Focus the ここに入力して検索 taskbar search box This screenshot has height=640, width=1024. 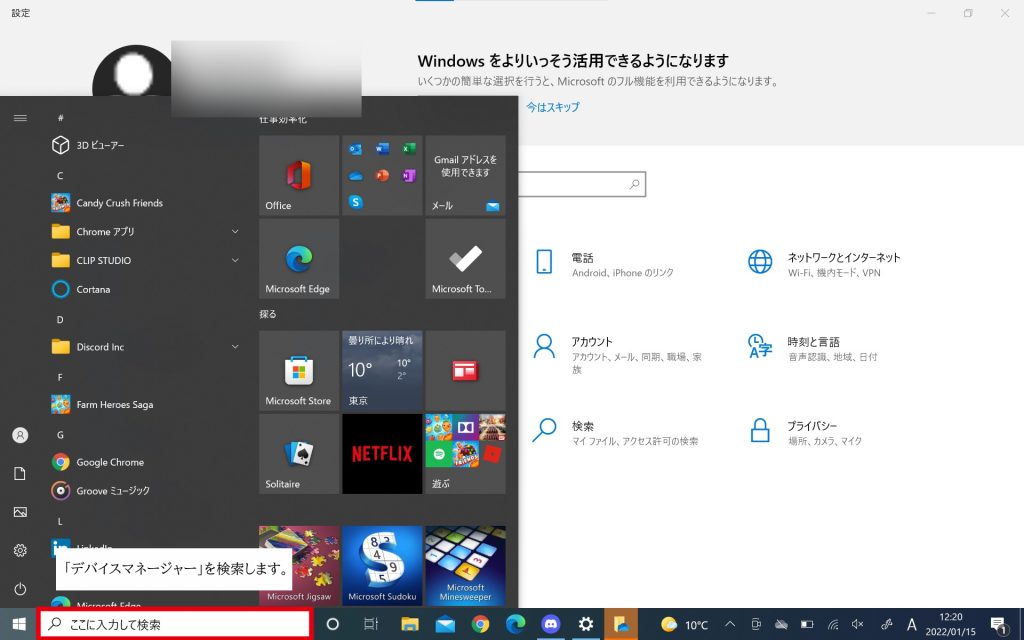176,624
